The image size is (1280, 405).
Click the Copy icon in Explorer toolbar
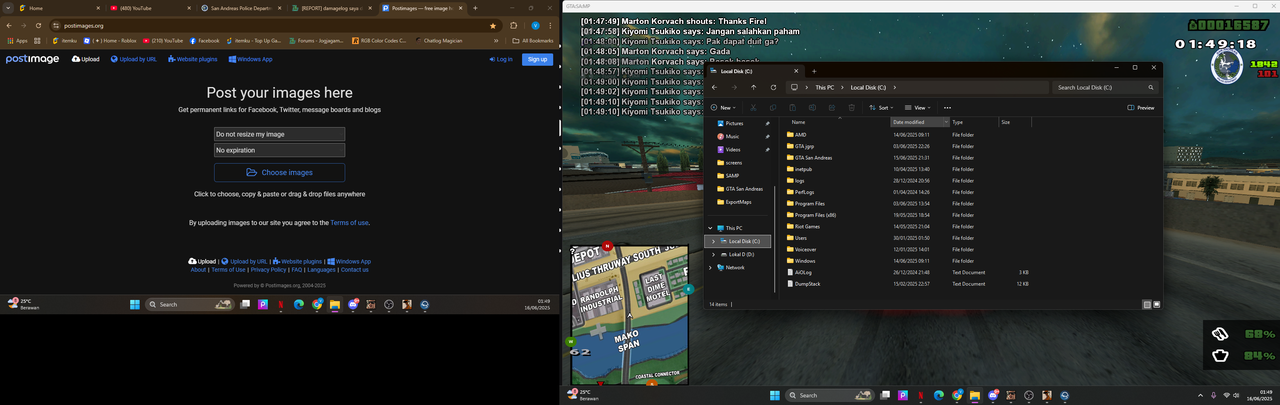(x=773, y=107)
